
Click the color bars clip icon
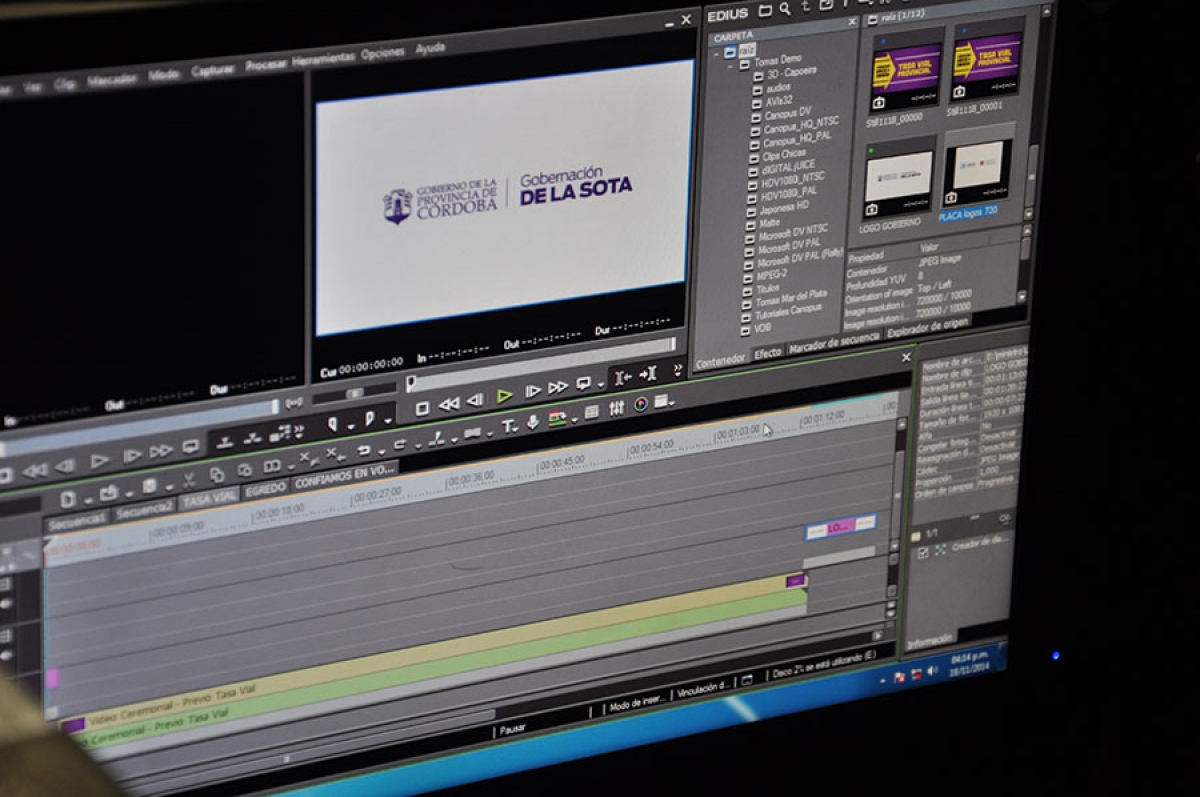click(x=557, y=418)
